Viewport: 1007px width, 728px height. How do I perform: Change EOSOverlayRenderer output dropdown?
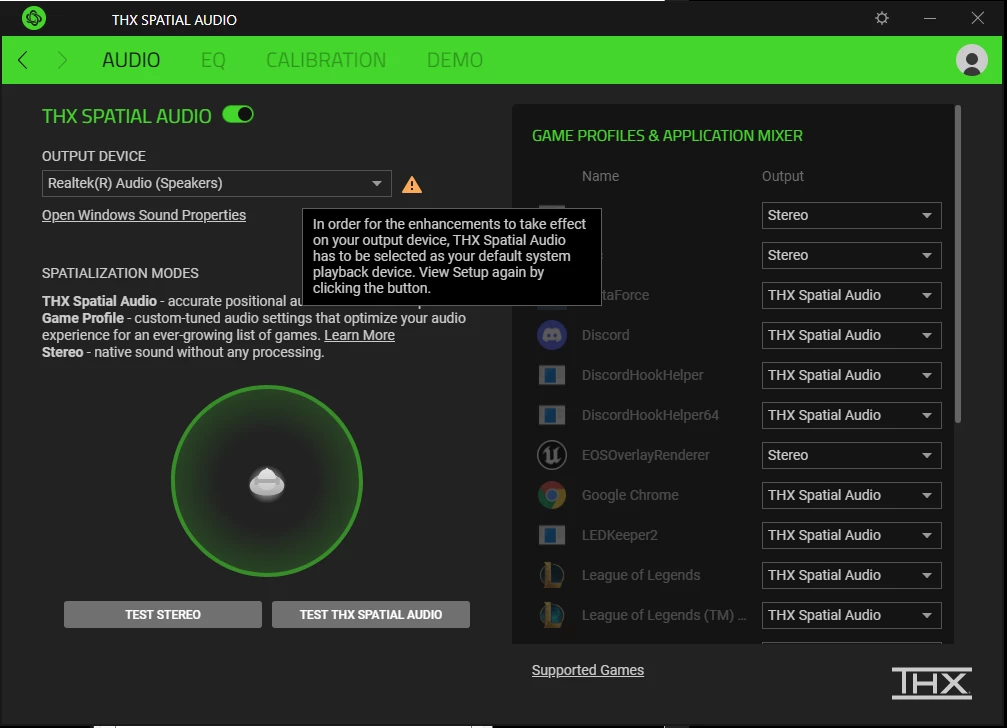(852, 455)
